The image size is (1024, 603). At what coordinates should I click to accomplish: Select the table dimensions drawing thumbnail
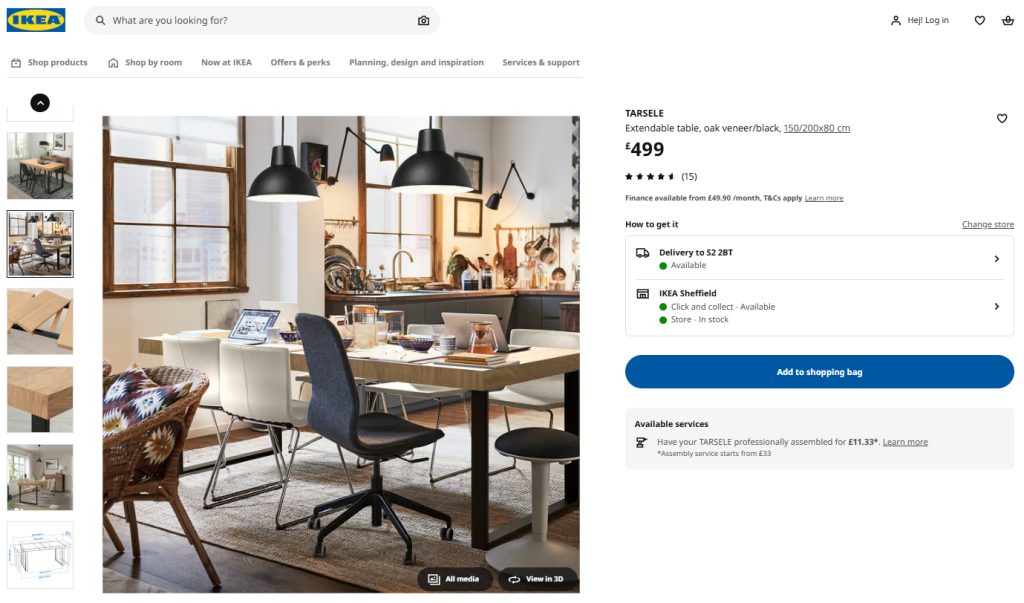(x=40, y=555)
